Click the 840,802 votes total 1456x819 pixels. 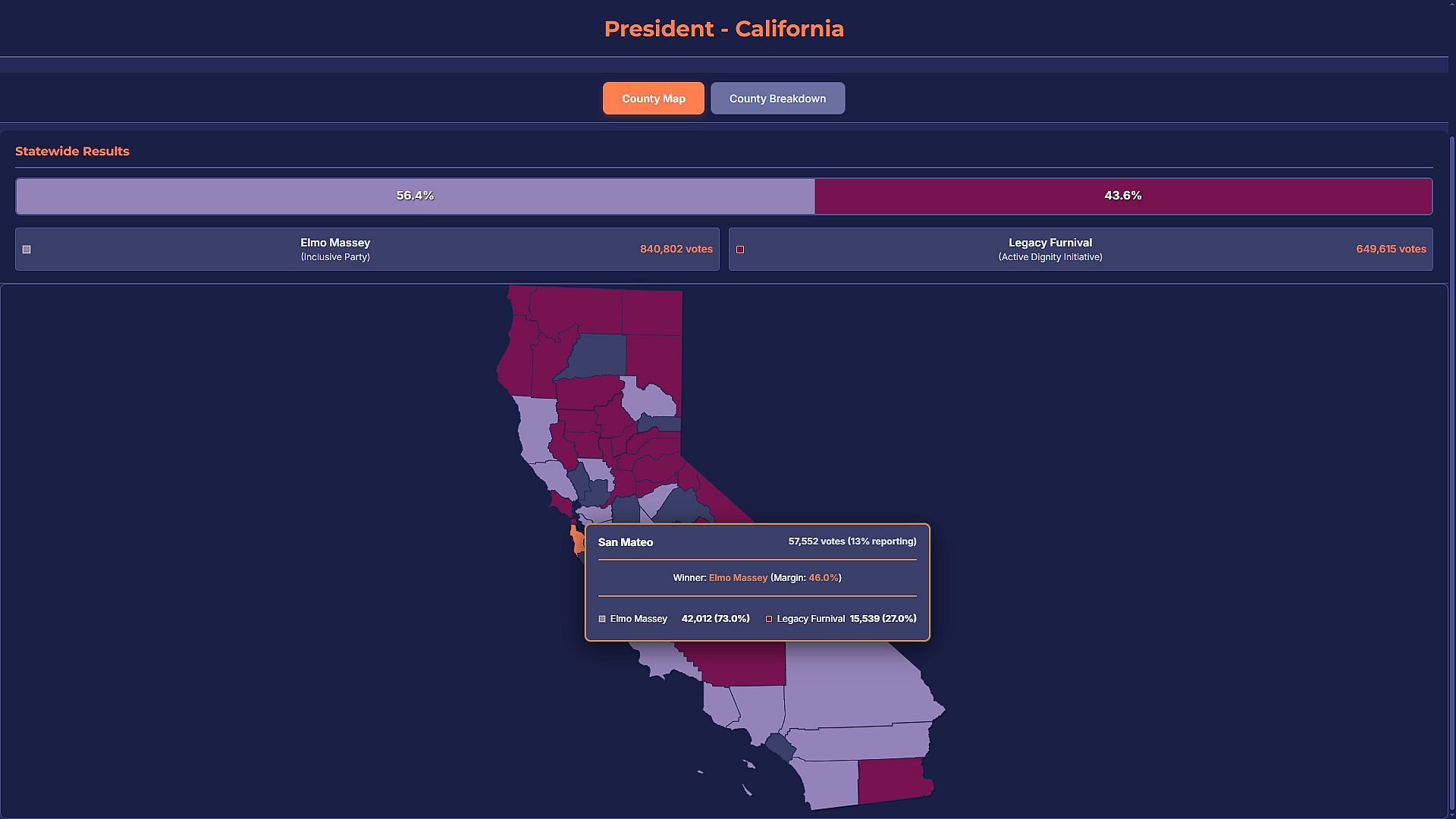(x=676, y=249)
